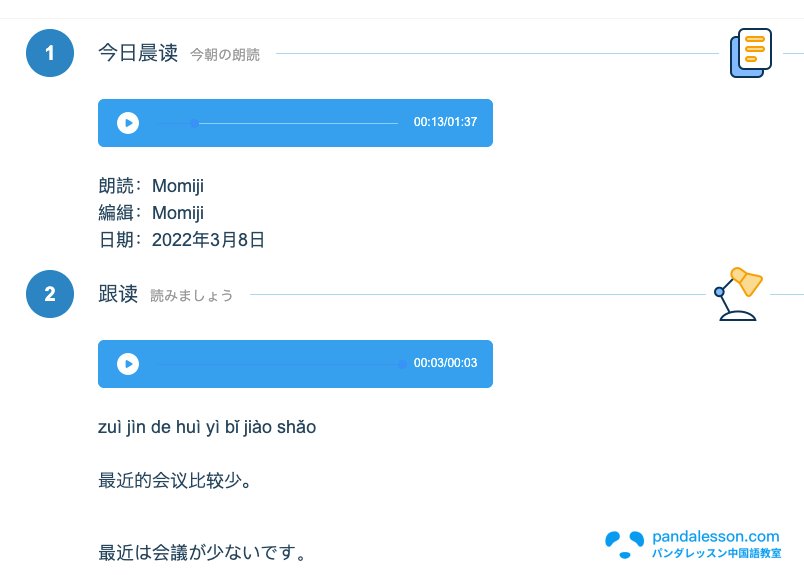The height and width of the screenshot is (575, 804).
Task: Click the blue number 1 circle badge
Action: pyautogui.click(x=50, y=53)
